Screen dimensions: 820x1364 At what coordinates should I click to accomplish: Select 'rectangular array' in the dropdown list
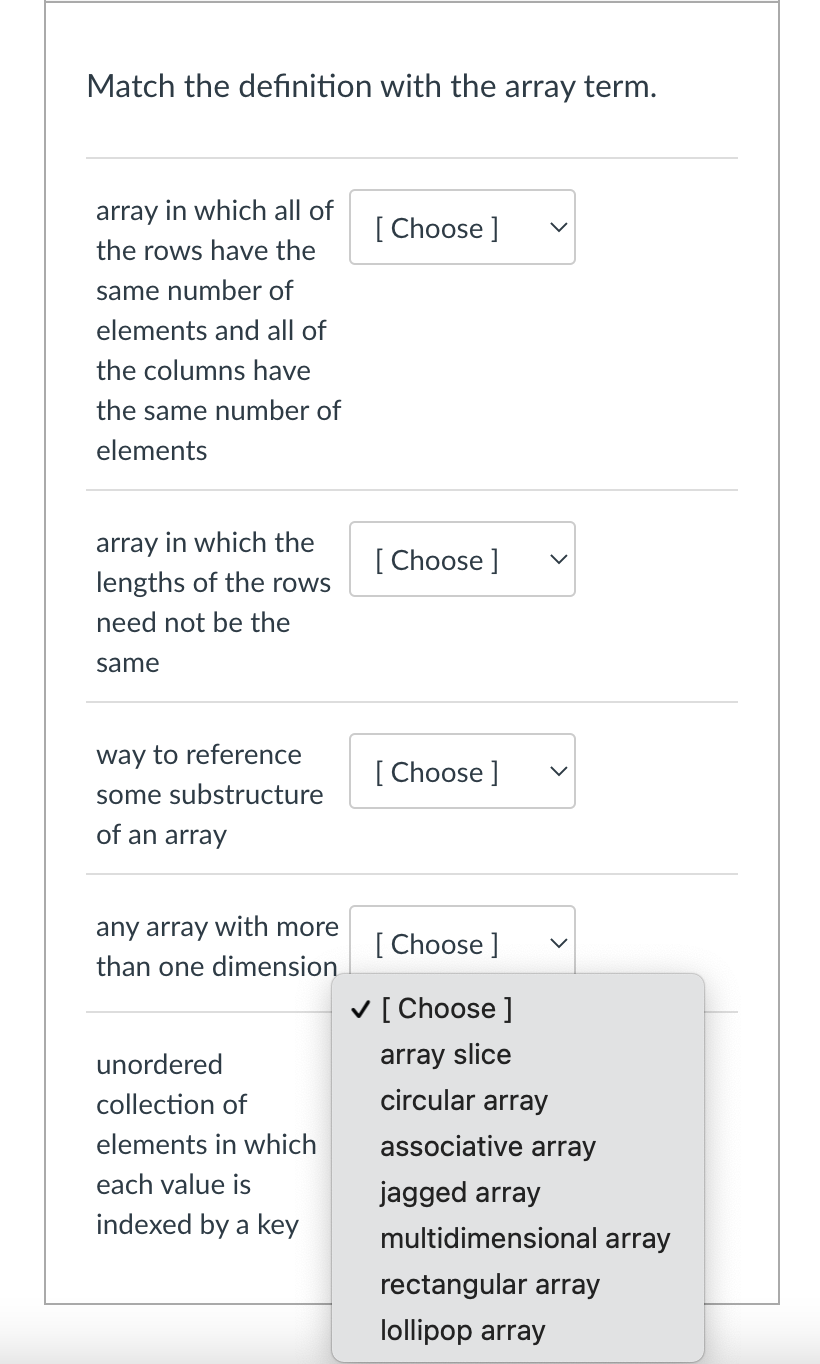(x=490, y=1284)
